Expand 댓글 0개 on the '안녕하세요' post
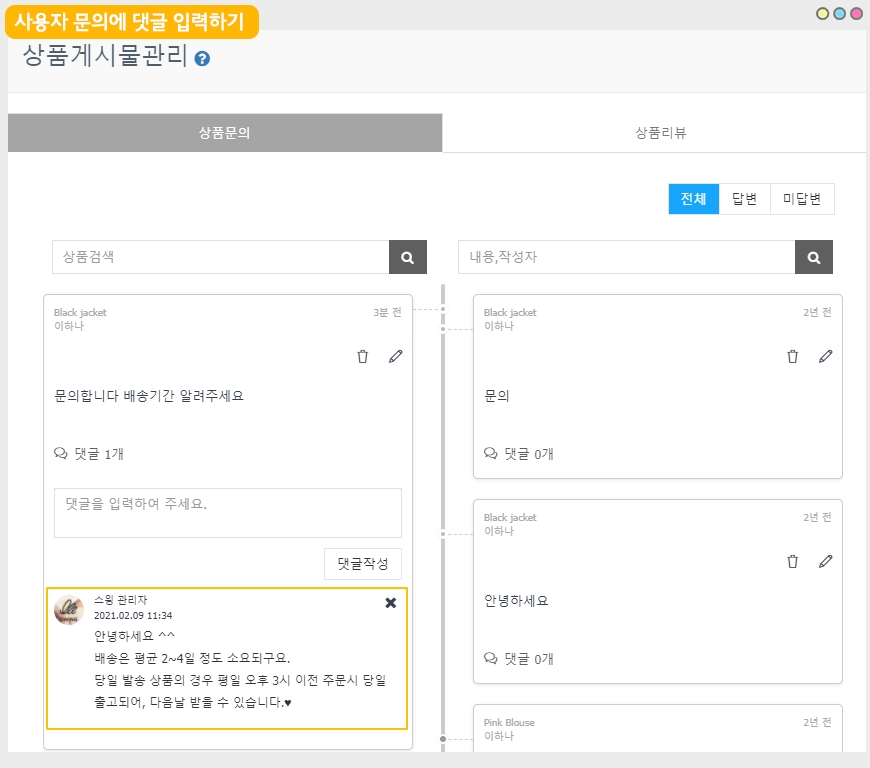 519,659
